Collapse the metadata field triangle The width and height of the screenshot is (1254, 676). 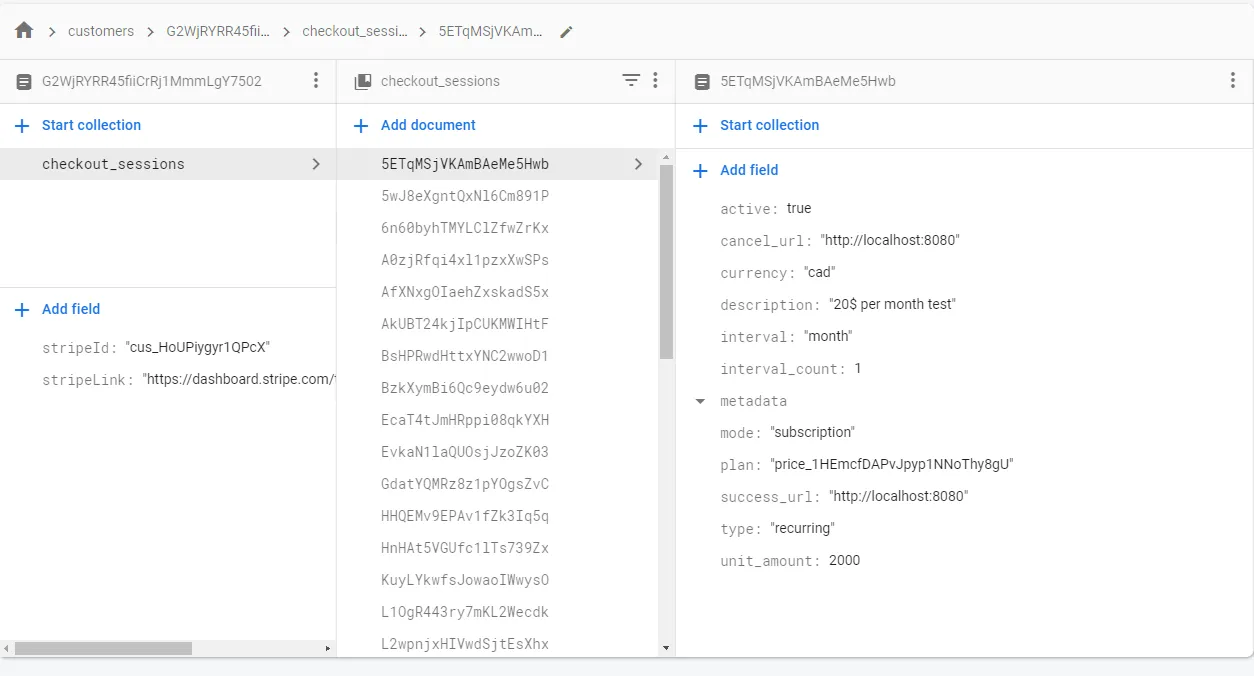[x=700, y=401]
